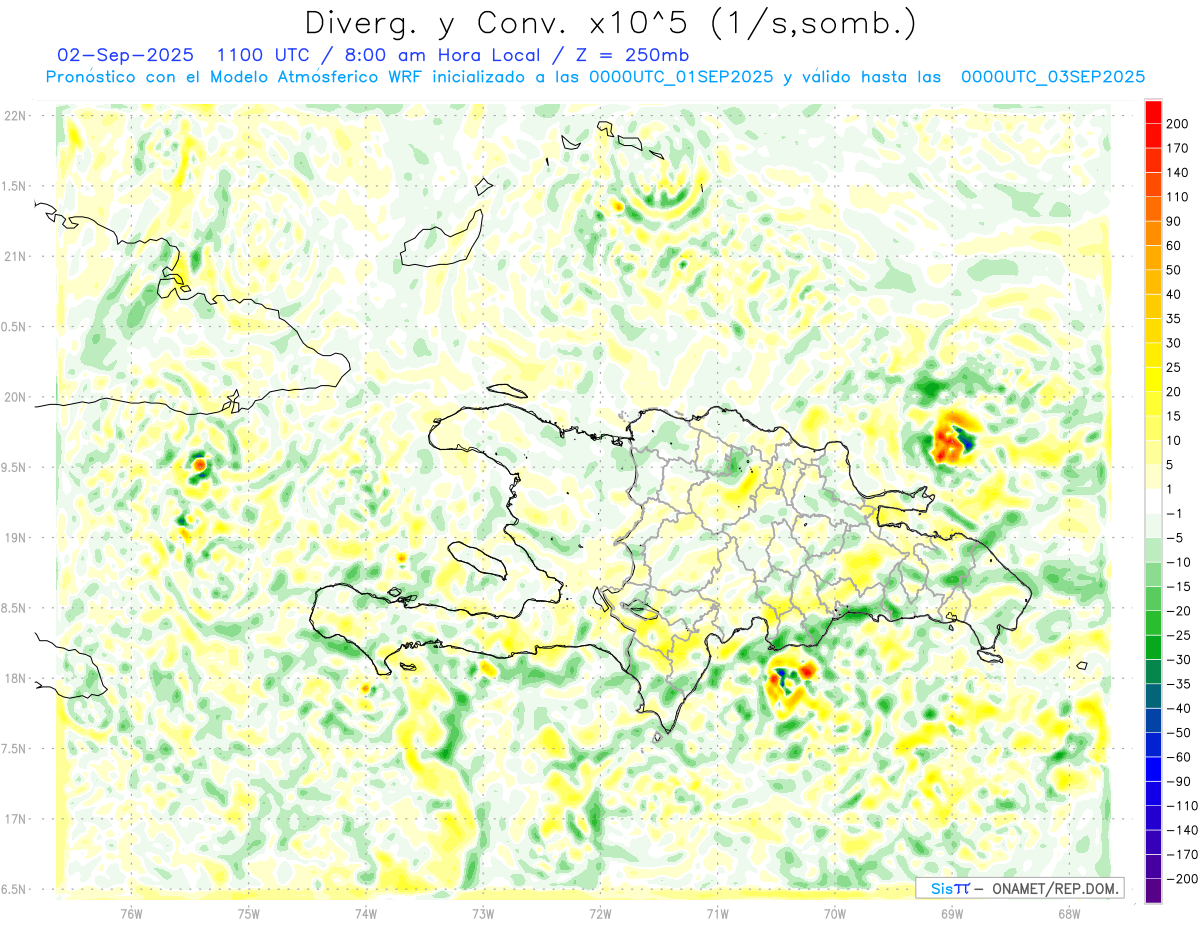Click the '8.5N' latitude label
The image size is (1200, 927).
(x=15, y=608)
